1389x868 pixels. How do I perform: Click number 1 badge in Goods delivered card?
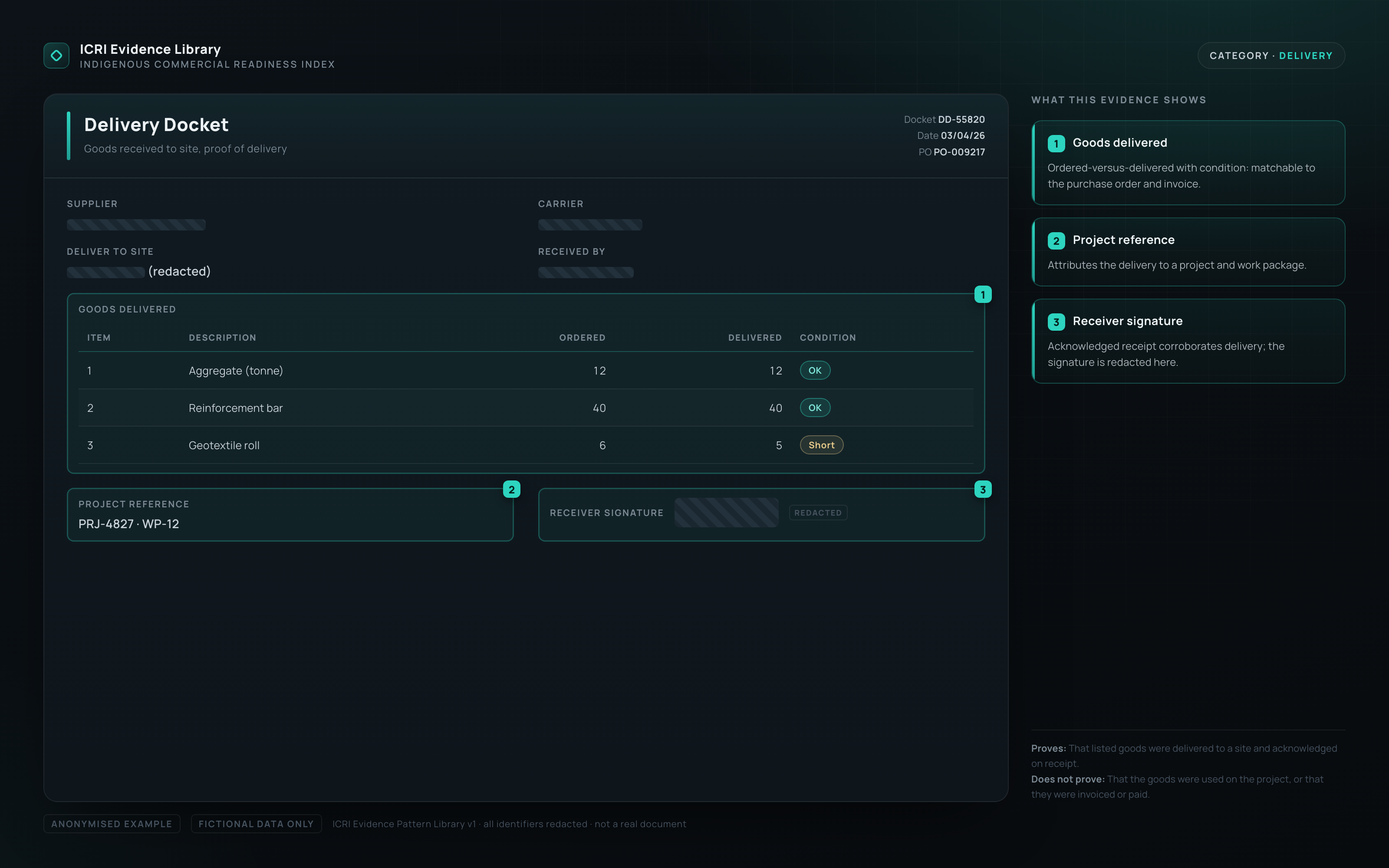pos(1056,144)
